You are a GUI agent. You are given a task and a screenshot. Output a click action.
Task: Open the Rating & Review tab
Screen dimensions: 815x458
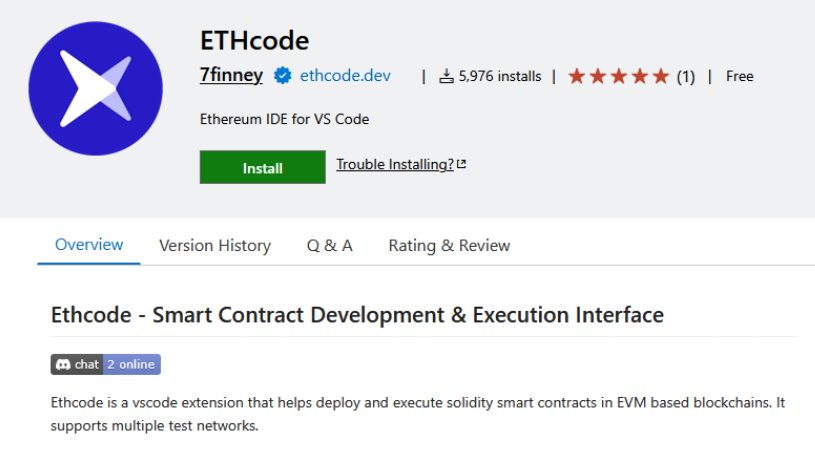coord(449,245)
